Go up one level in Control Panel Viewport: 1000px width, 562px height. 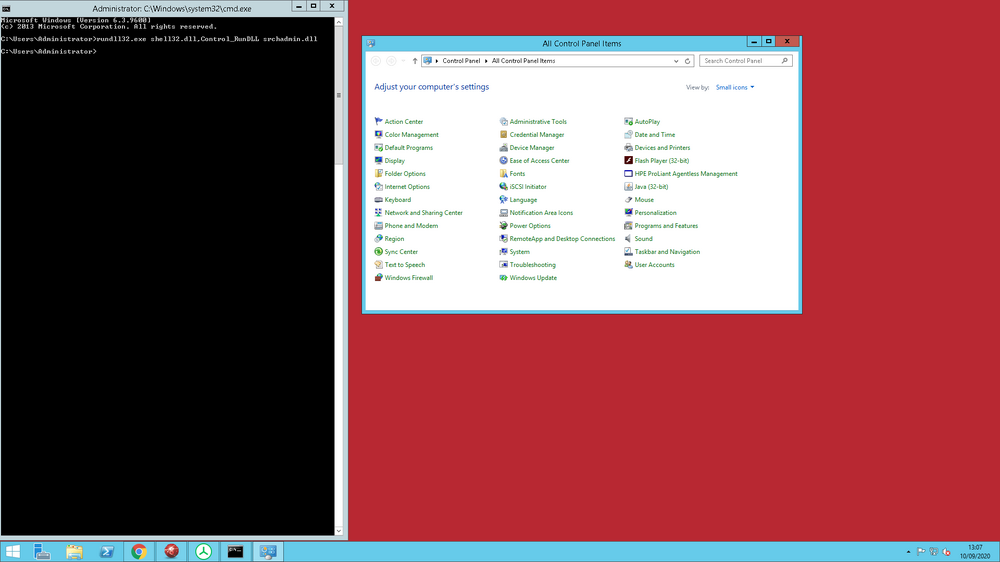tap(415, 61)
